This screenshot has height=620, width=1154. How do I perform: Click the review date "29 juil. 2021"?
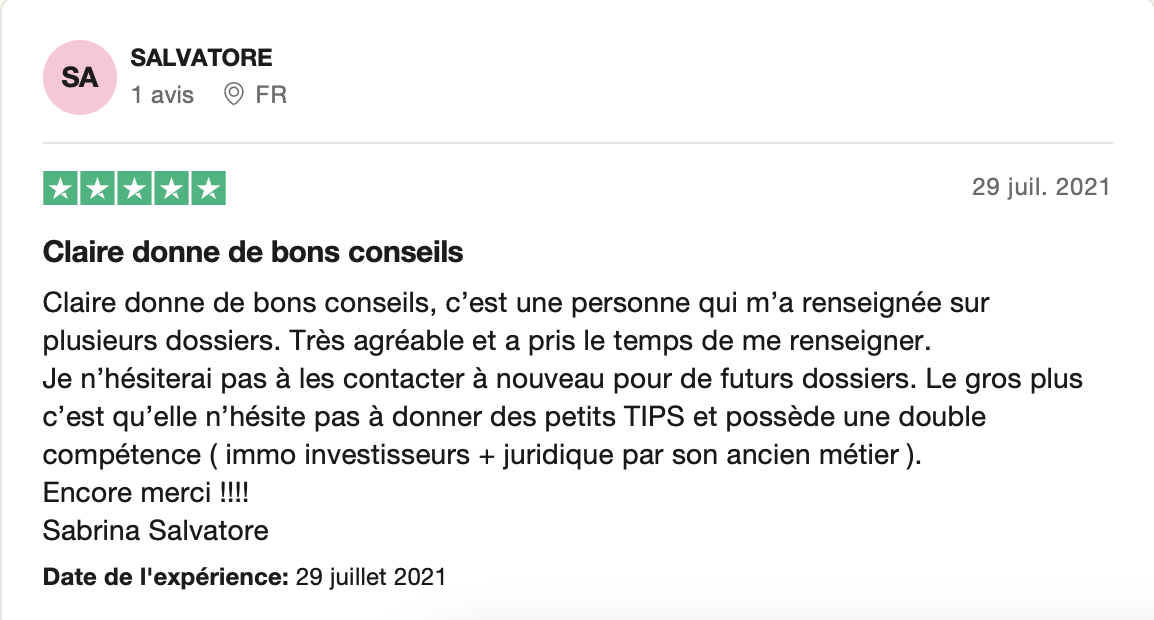point(1040,188)
